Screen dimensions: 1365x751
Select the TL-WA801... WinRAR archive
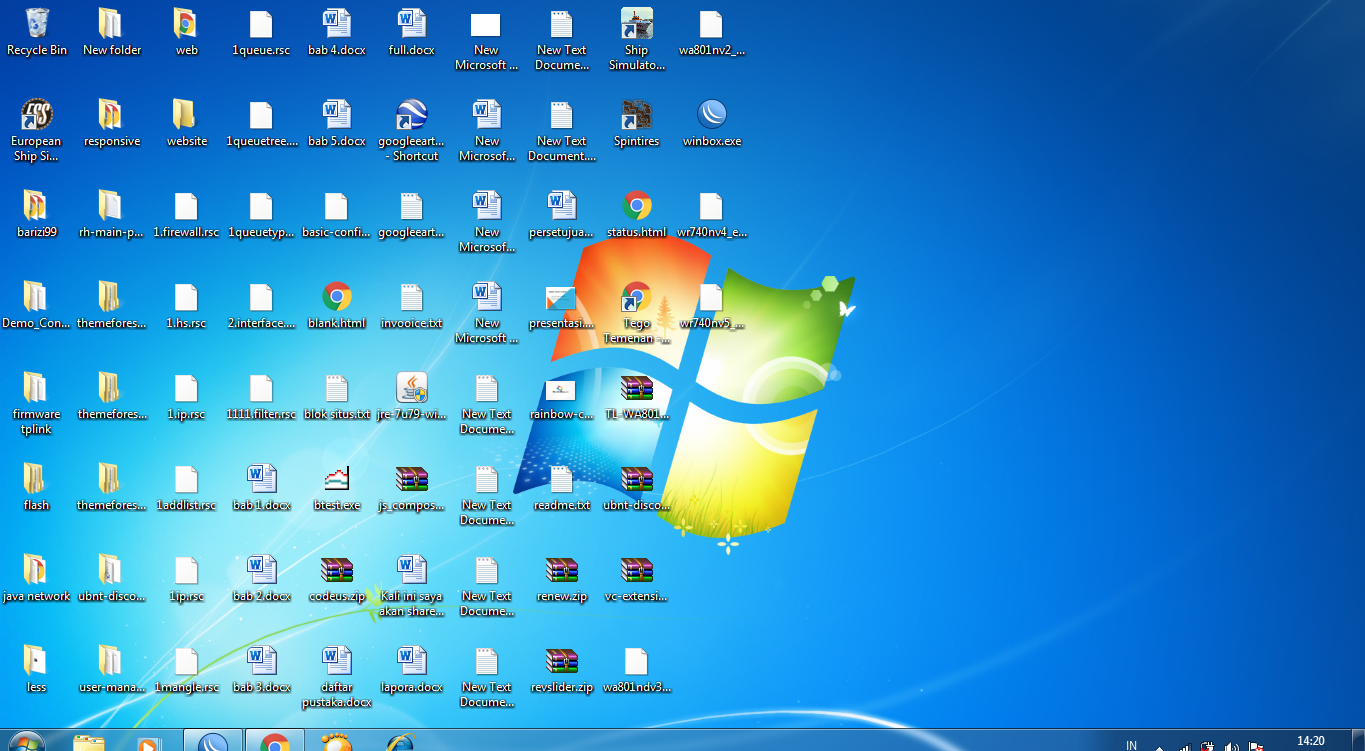tap(637, 388)
